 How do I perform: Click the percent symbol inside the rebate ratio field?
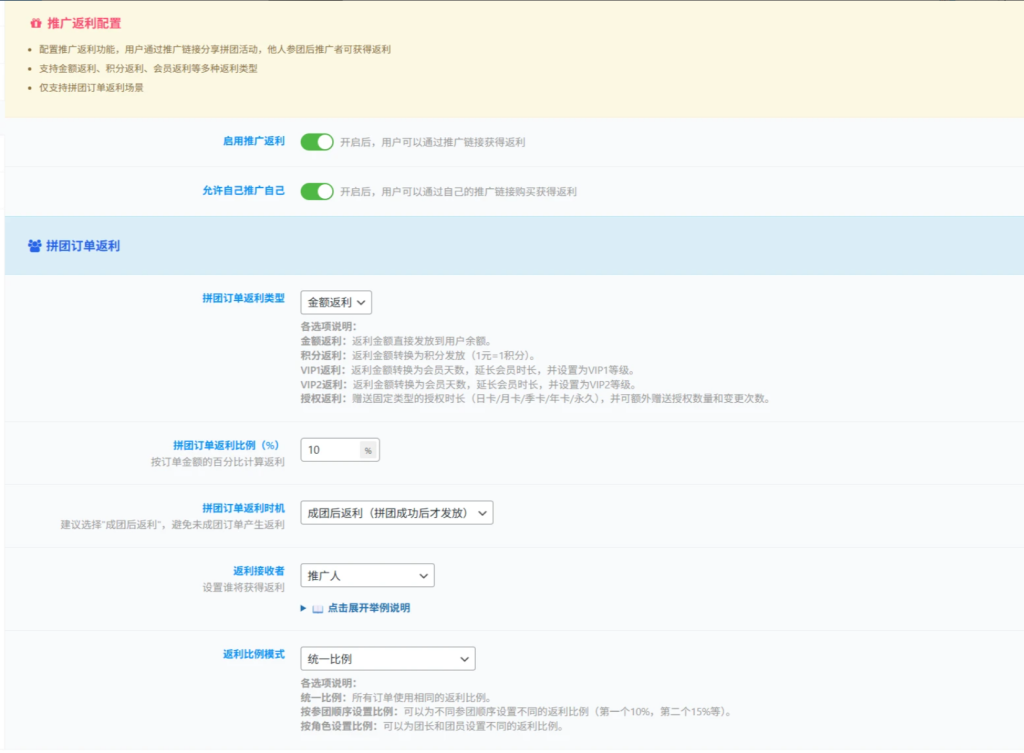tap(368, 449)
